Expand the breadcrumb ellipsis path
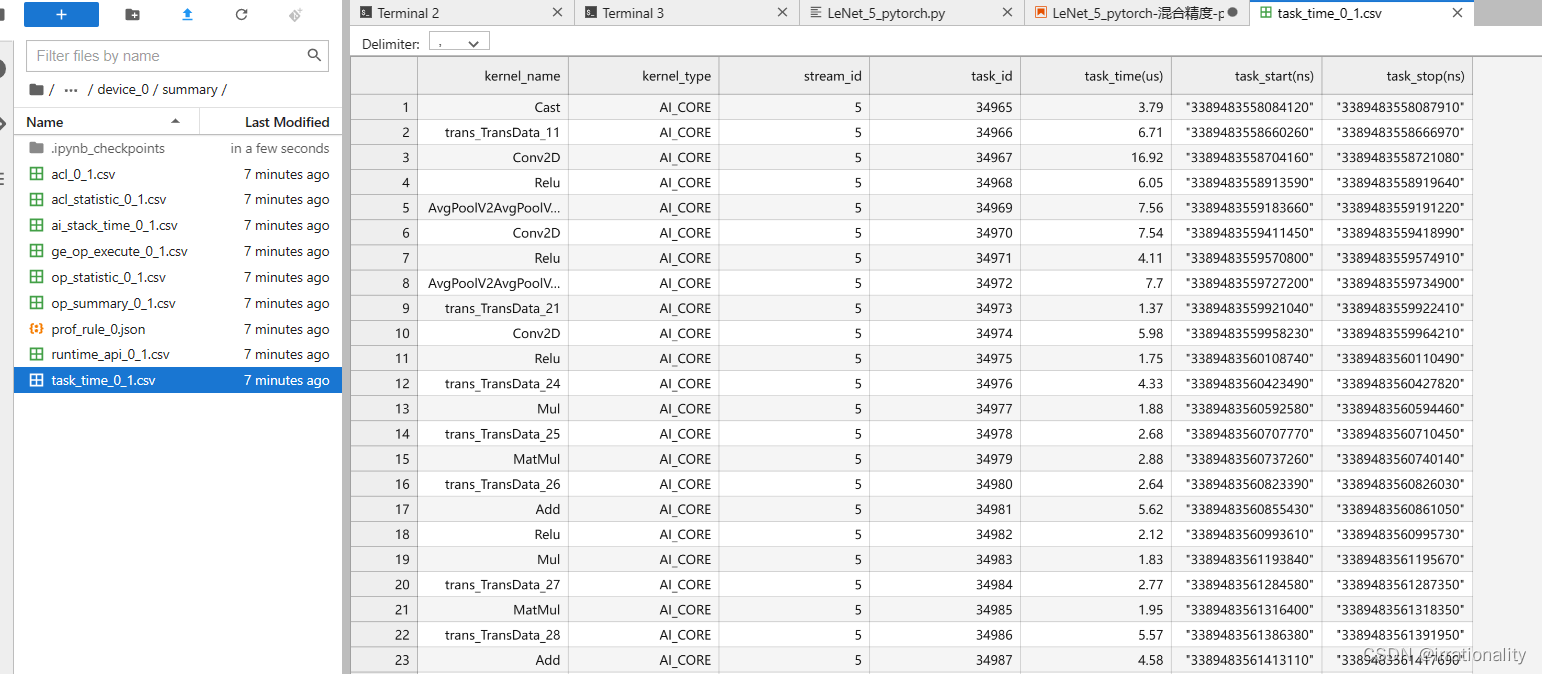The height and width of the screenshot is (674, 1542). (71, 89)
